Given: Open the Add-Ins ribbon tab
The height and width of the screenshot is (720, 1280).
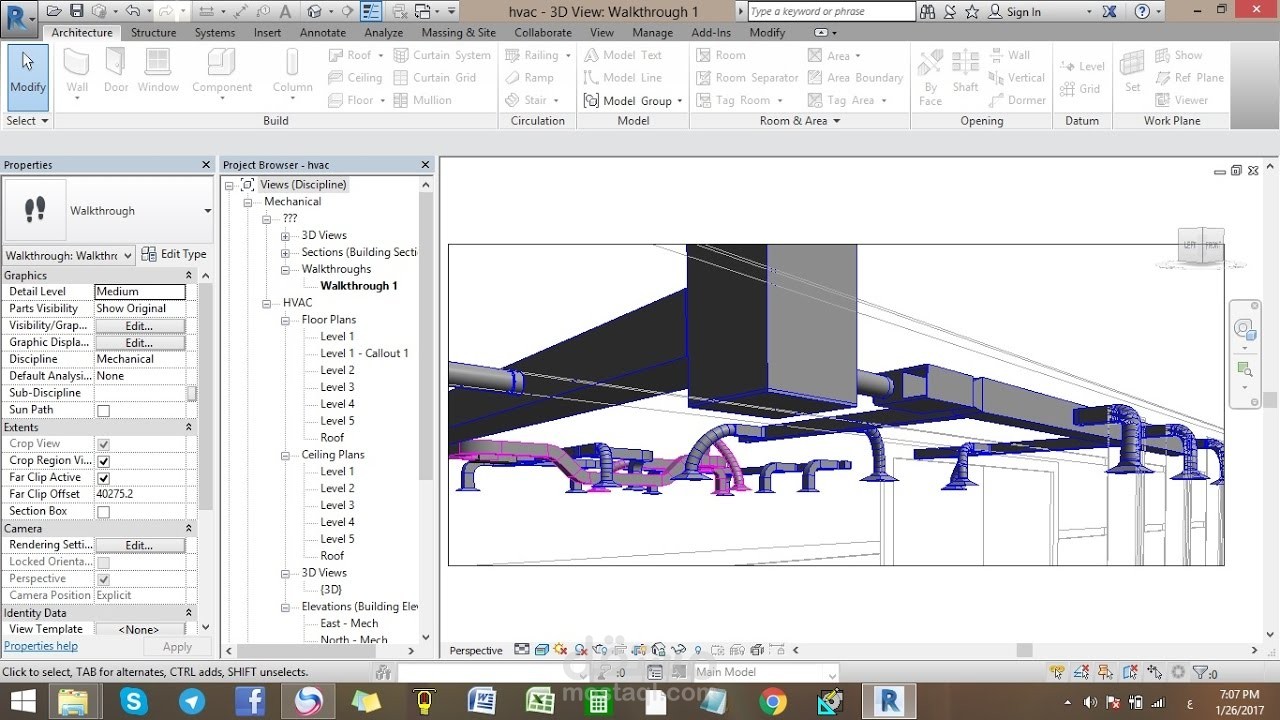Looking at the screenshot, I should (x=711, y=32).
